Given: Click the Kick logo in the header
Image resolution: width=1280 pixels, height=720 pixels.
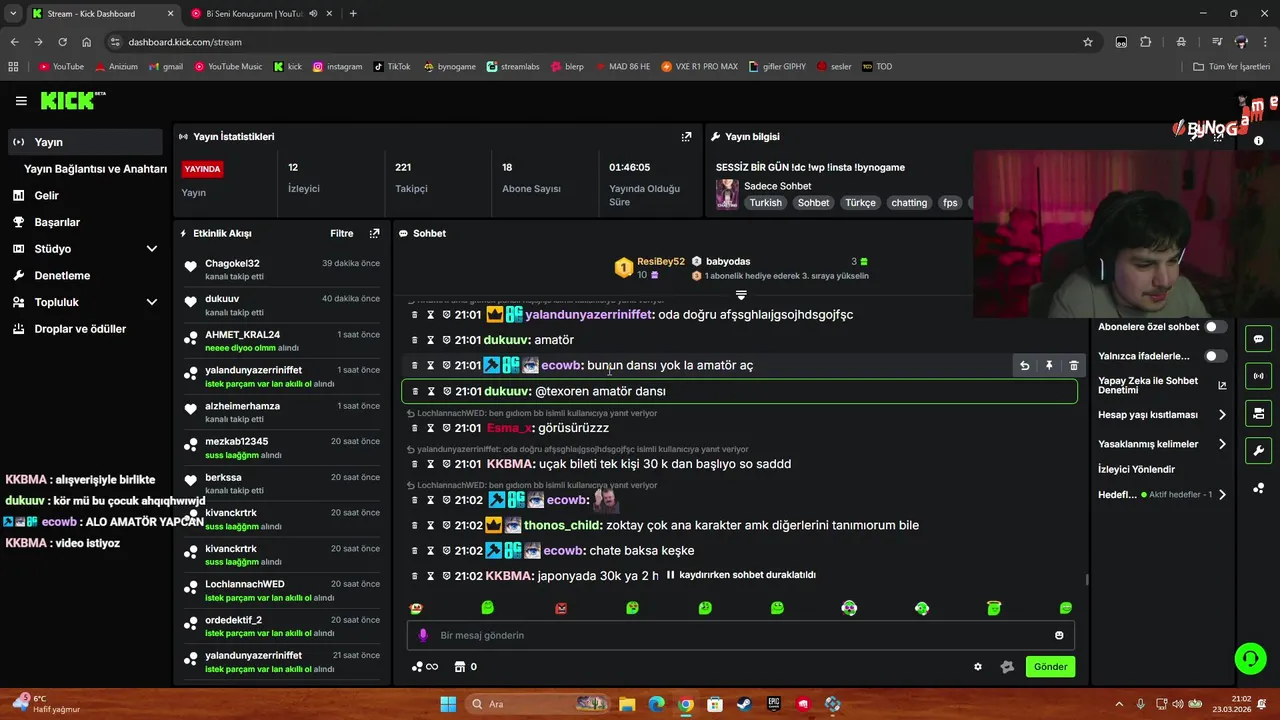Looking at the screenshot, I should (x=72, y=100).
